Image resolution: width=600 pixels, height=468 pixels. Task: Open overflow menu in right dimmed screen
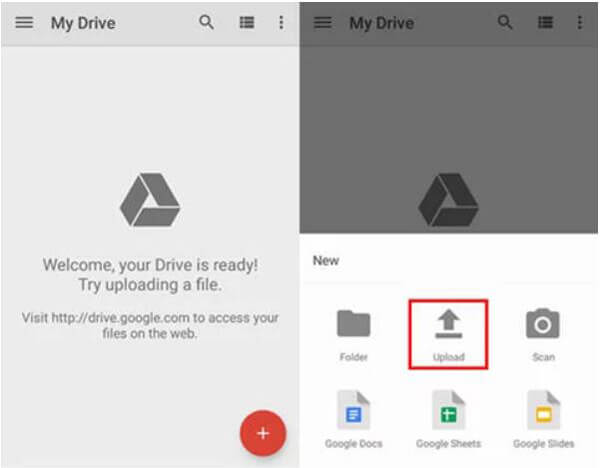point(580,23)
